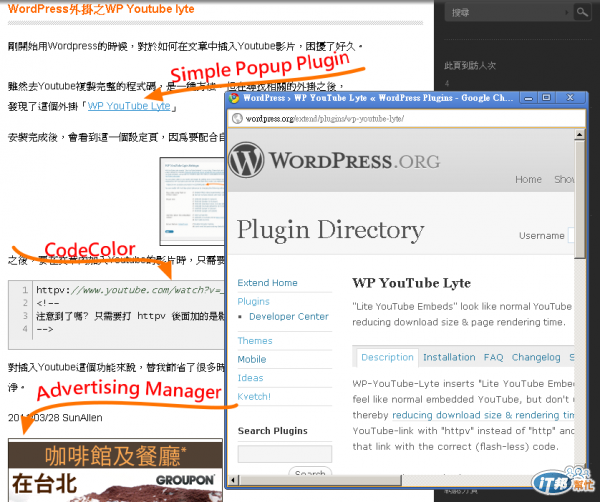Click the 搜尋 search field in sidebar

[x=509, y=13]
